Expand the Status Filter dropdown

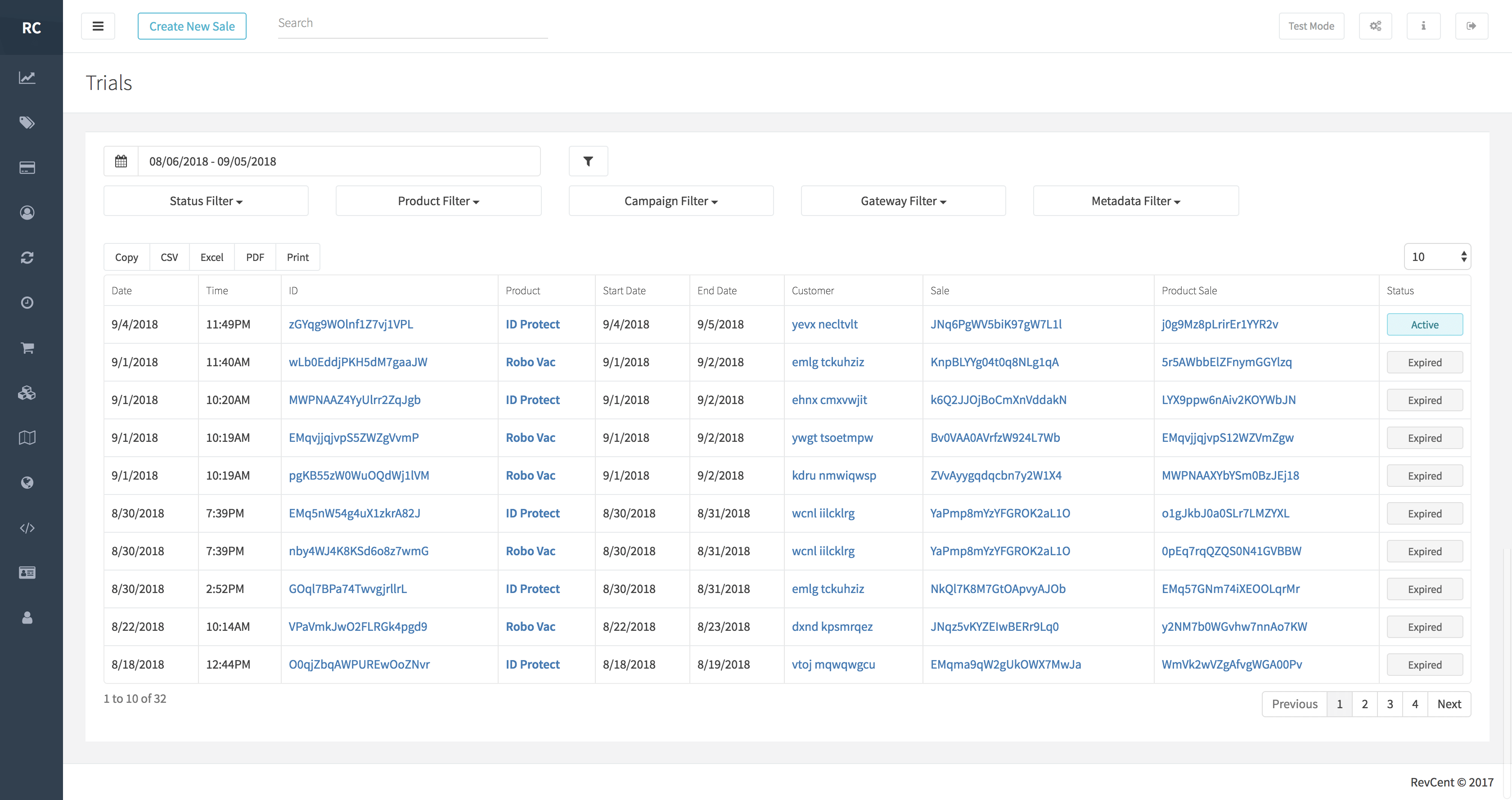point(206,201)
